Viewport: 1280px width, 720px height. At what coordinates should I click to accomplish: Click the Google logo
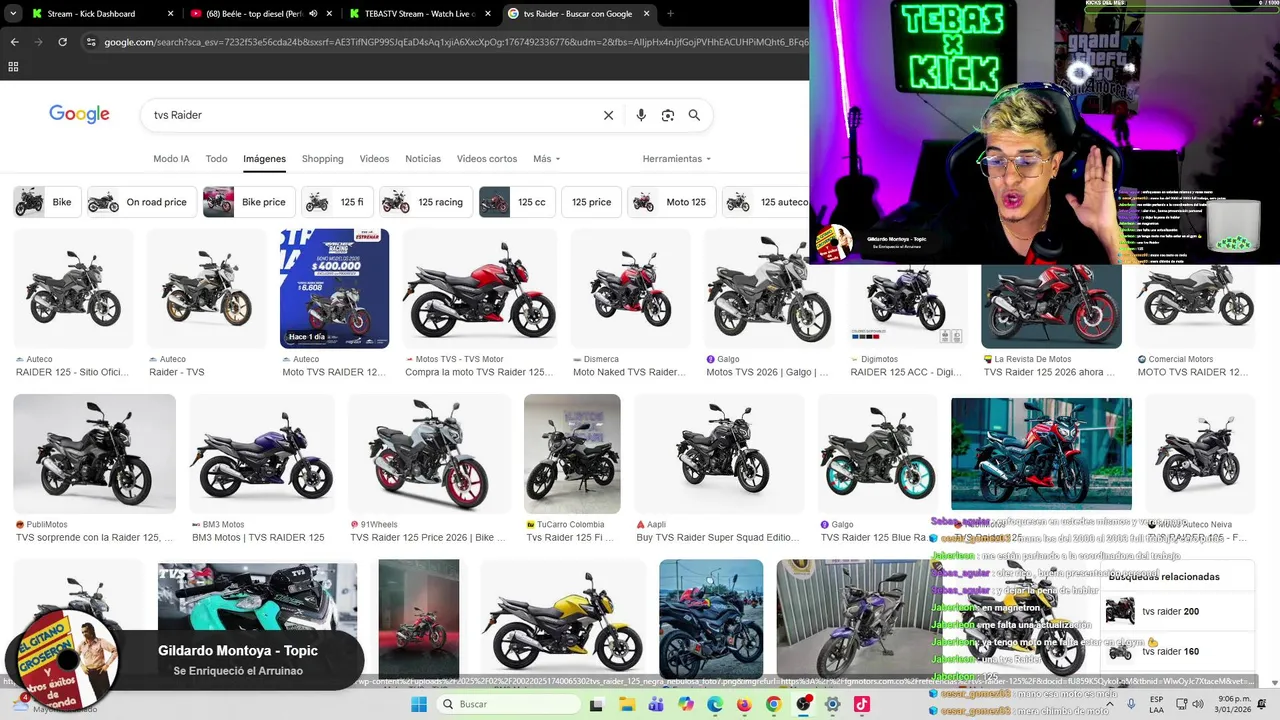coord(79,114)
